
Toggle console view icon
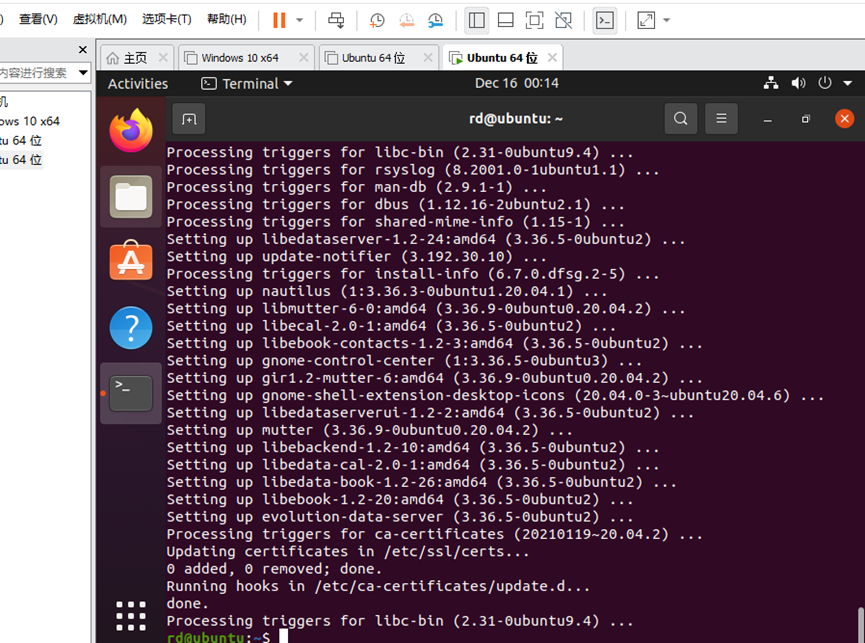[x=605, y=20]
